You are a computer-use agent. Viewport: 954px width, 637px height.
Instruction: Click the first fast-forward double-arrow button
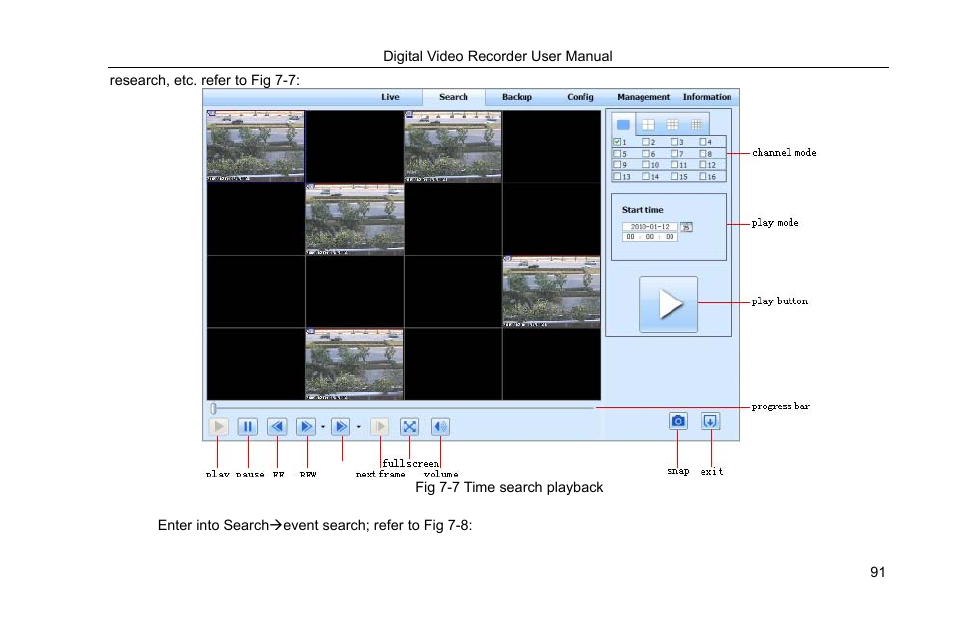click(x=306, y=427)
